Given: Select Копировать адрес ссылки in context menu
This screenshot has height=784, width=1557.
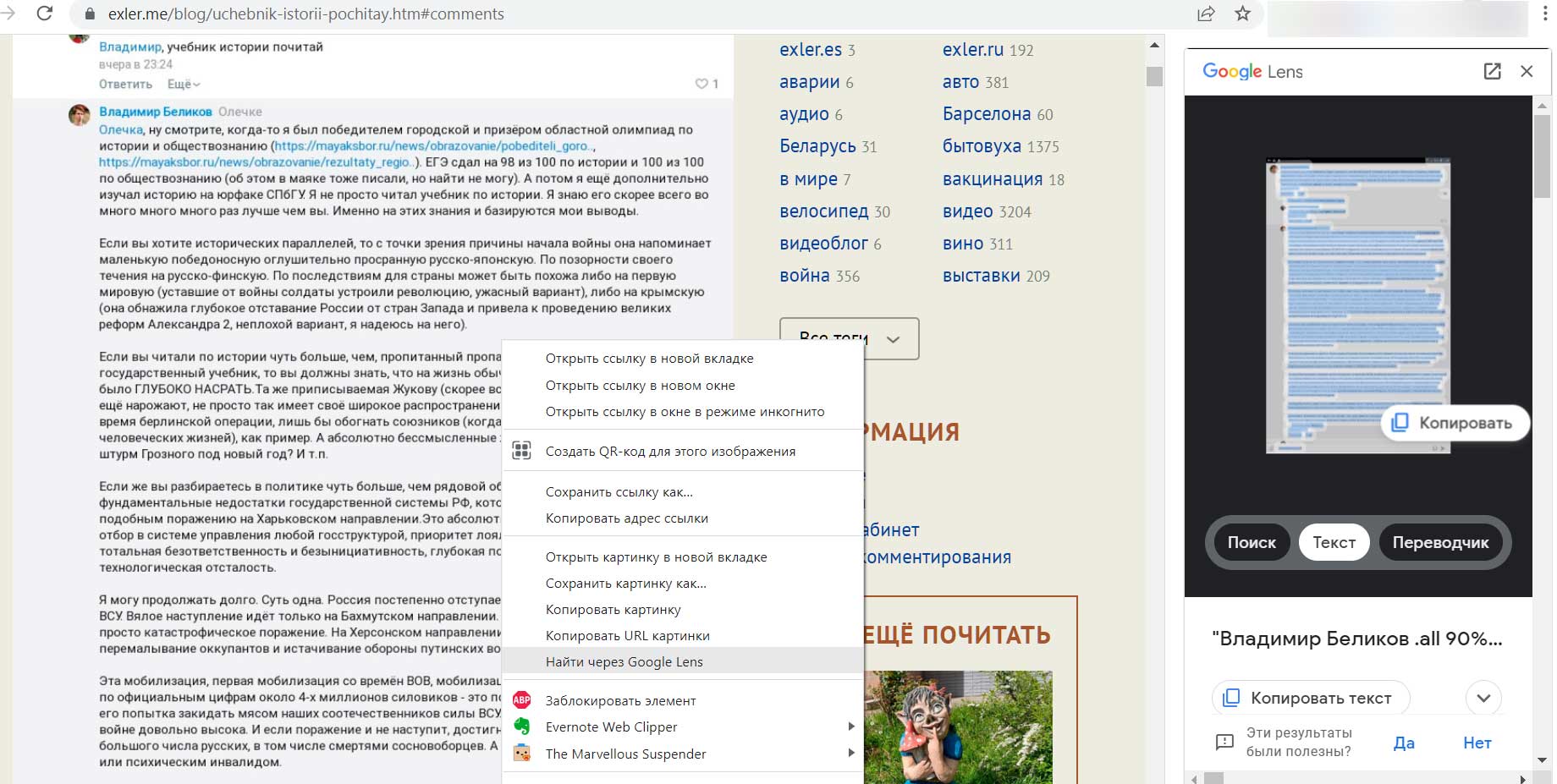Looking at the screenshot, I should tap(626, 518).
